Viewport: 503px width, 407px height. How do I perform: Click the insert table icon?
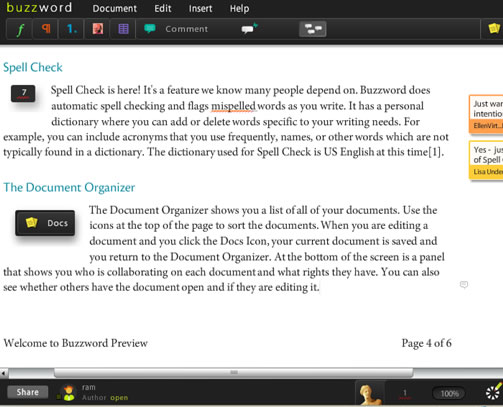tap(123, 29)
